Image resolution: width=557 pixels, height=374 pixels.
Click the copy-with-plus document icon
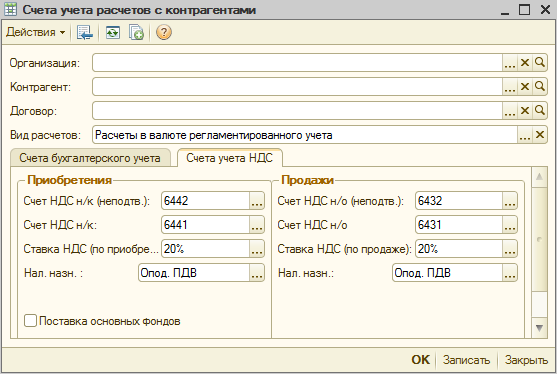coord(136,32)
